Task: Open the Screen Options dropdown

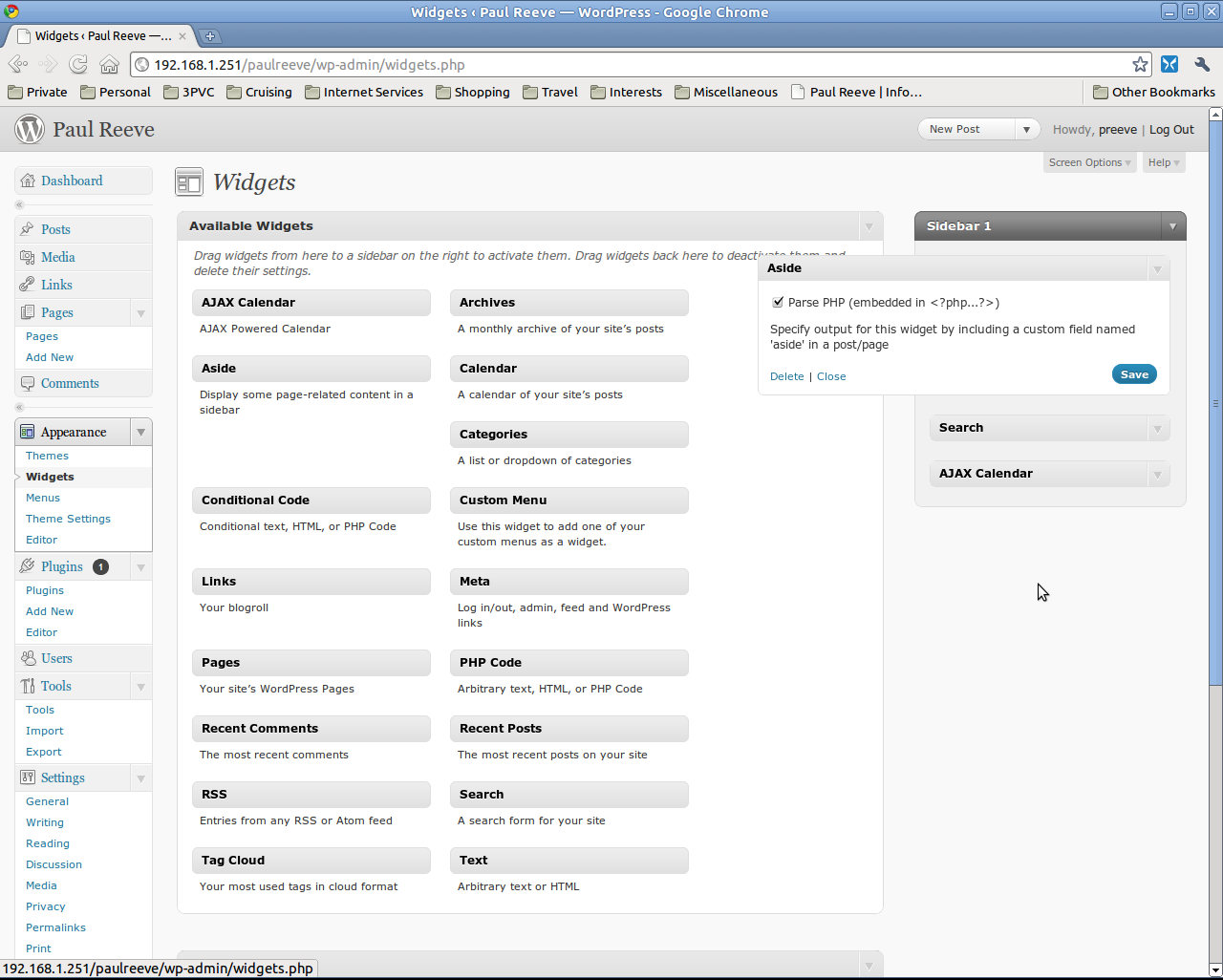Action: tap(1089, 162)
